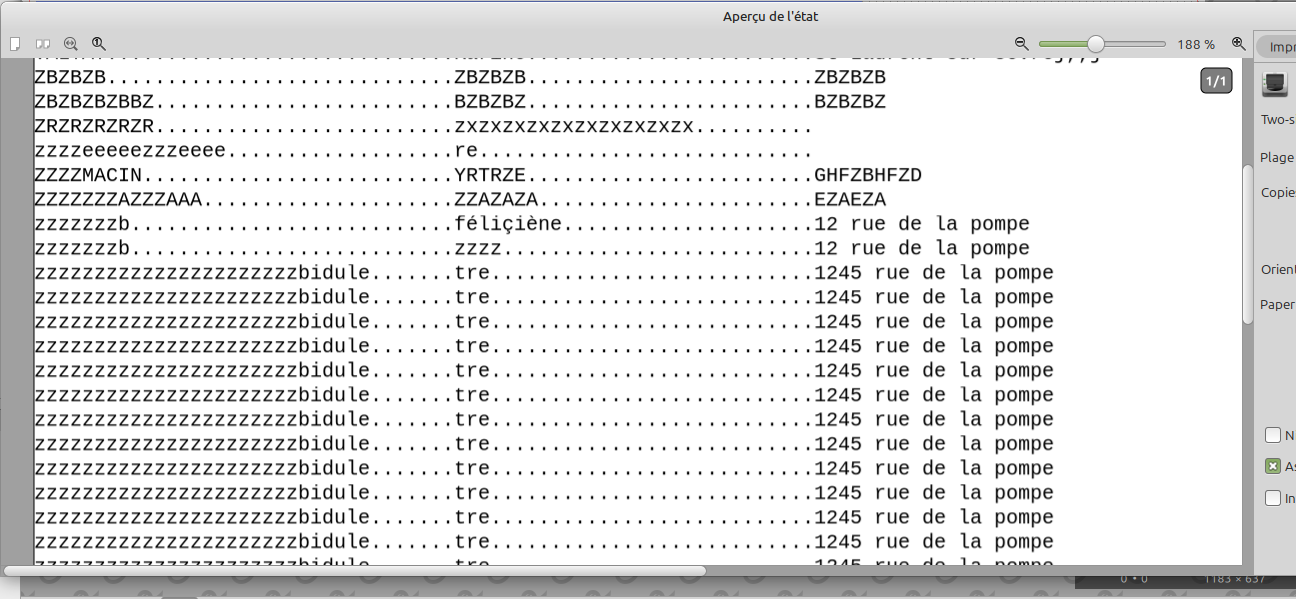Click the printer icon in side panel
Screen dimensions: 1296x599
point(1275,85)
